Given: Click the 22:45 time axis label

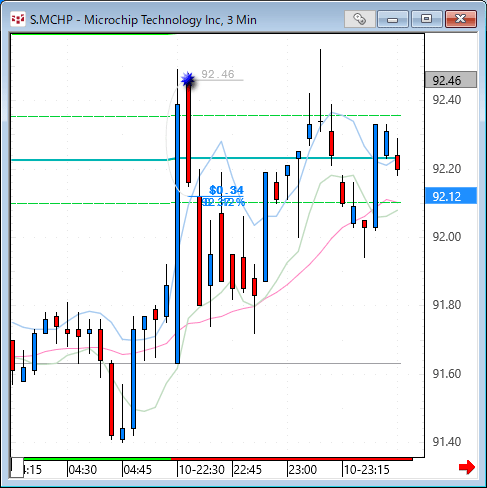Looking at the screenshot, I should (248, 470).
